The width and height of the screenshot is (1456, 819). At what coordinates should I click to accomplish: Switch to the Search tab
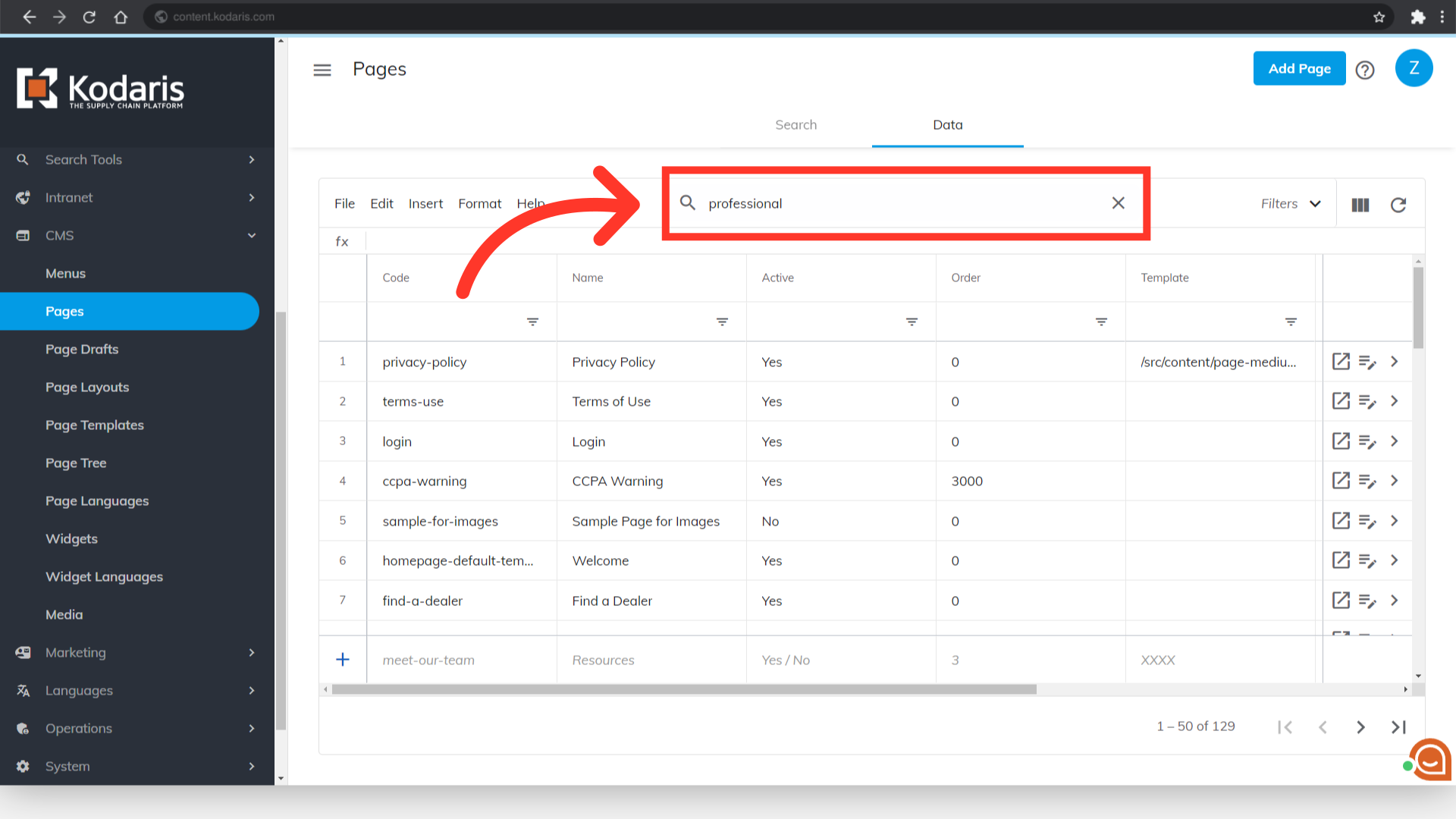(795, 125)
